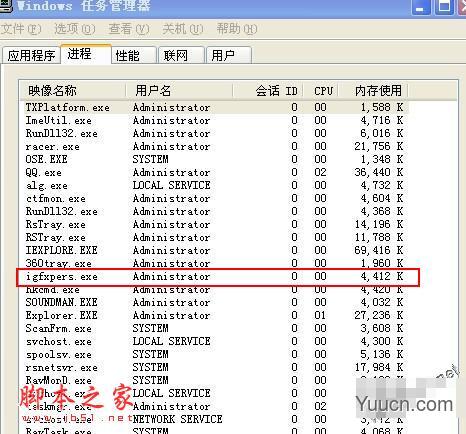Select svchost.exe using 4,300 K

coord(214,342)
